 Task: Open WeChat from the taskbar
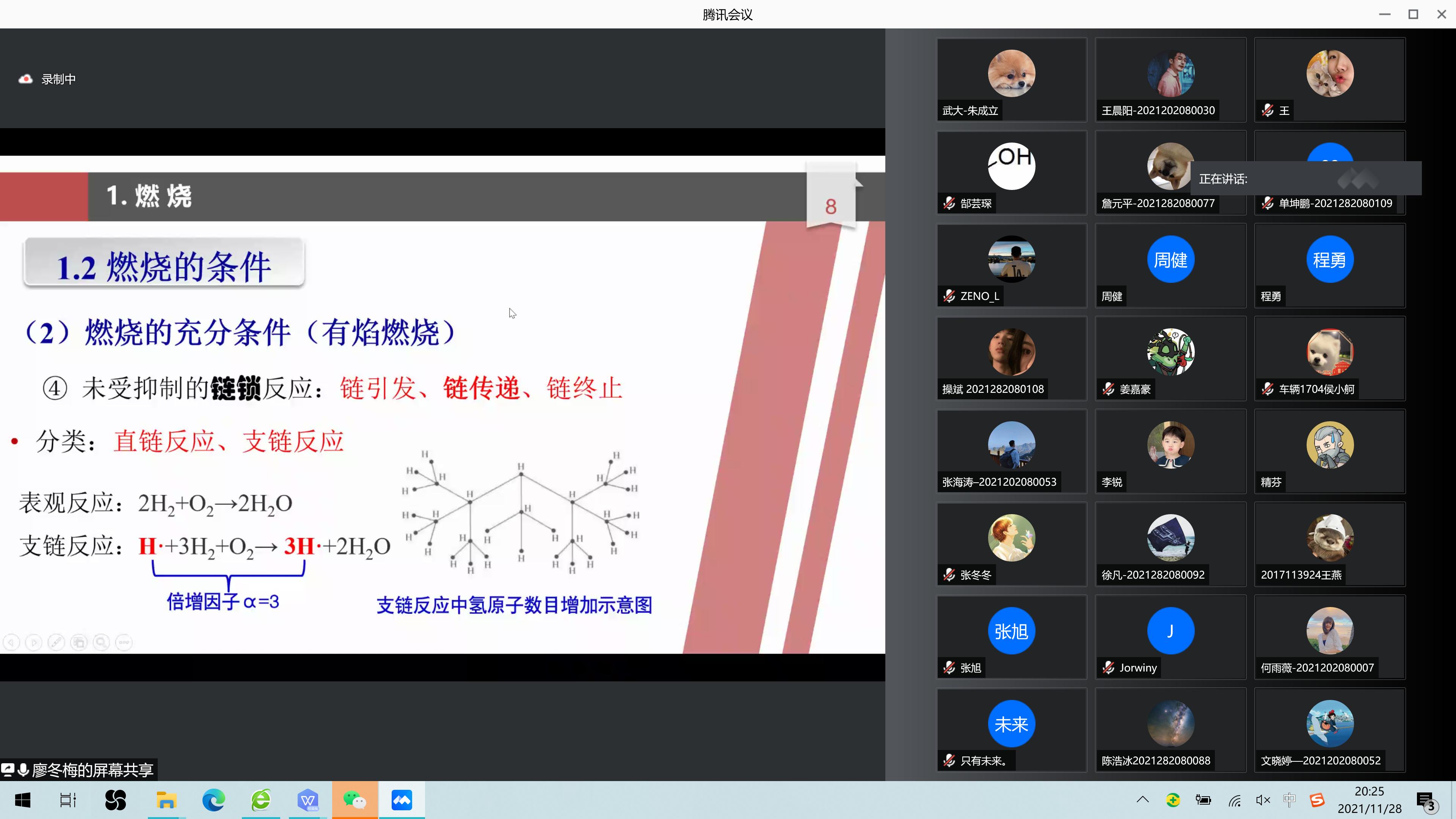click(355, 800)
